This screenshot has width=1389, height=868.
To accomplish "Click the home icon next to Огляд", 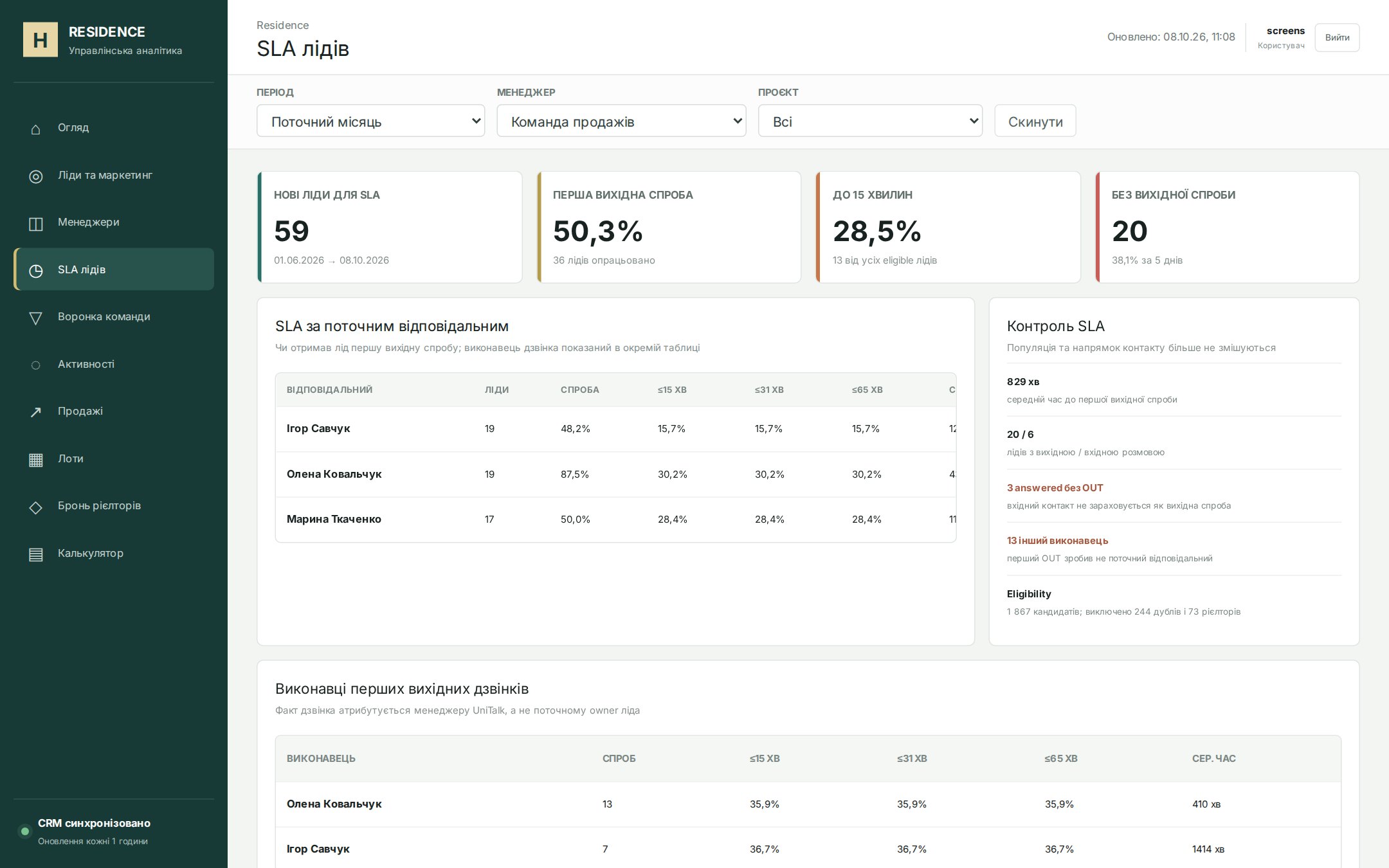I will [36, 129].
